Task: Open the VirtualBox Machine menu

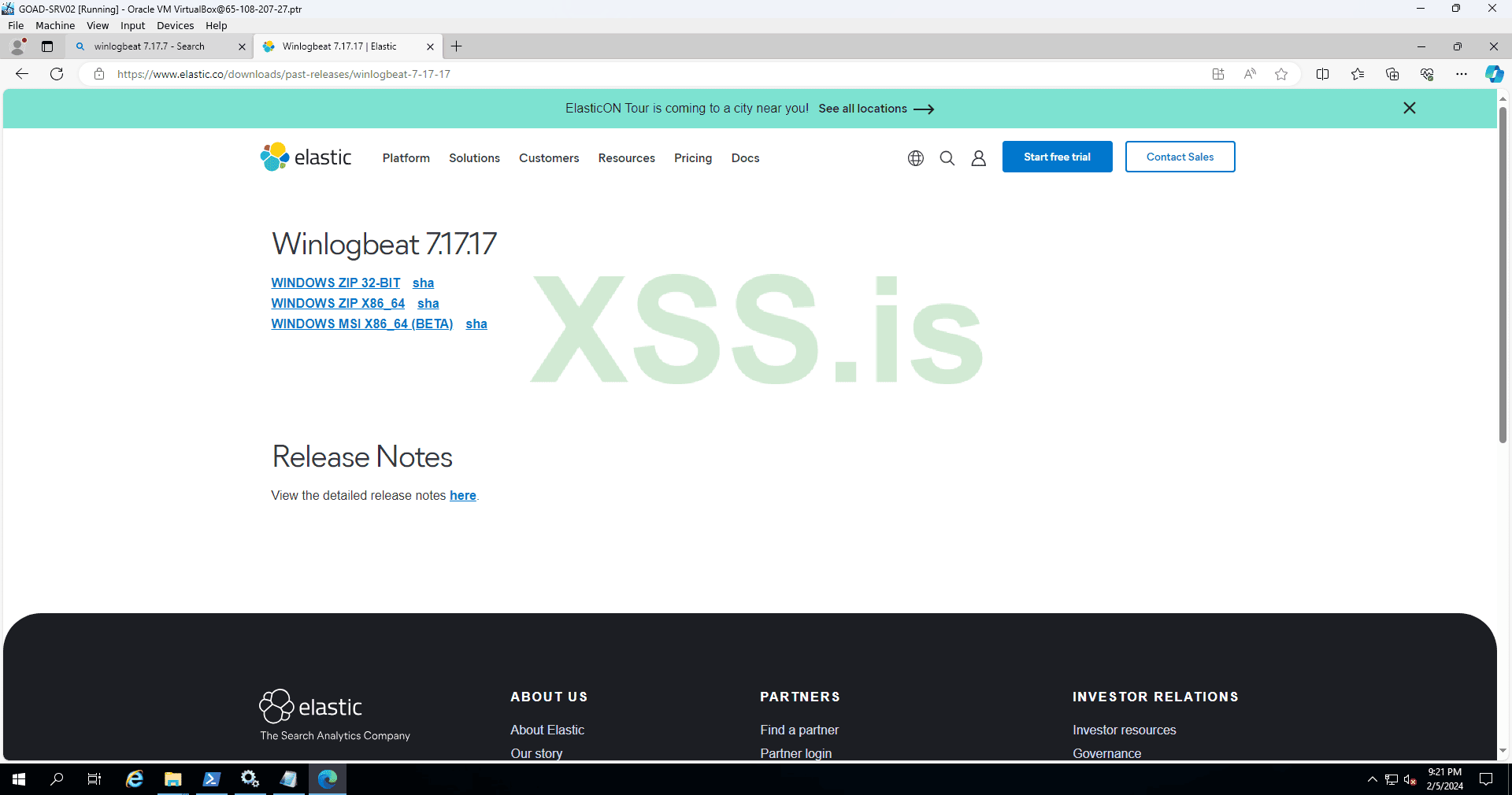Action: click(55, 25)
